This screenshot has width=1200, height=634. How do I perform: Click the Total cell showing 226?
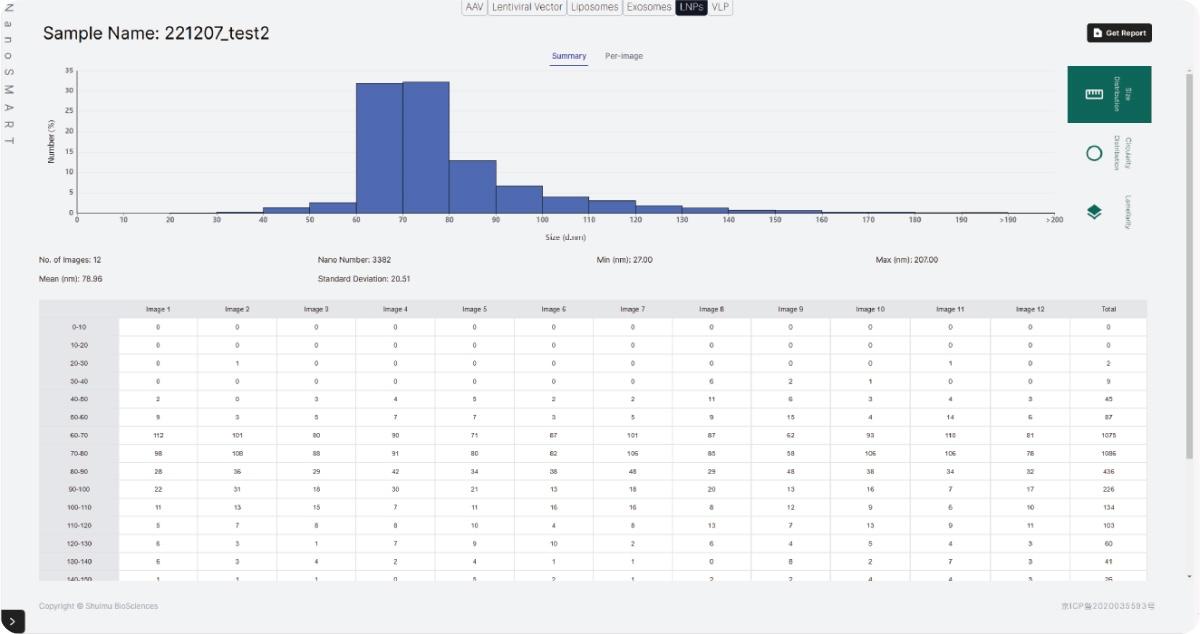[1108, 489]
